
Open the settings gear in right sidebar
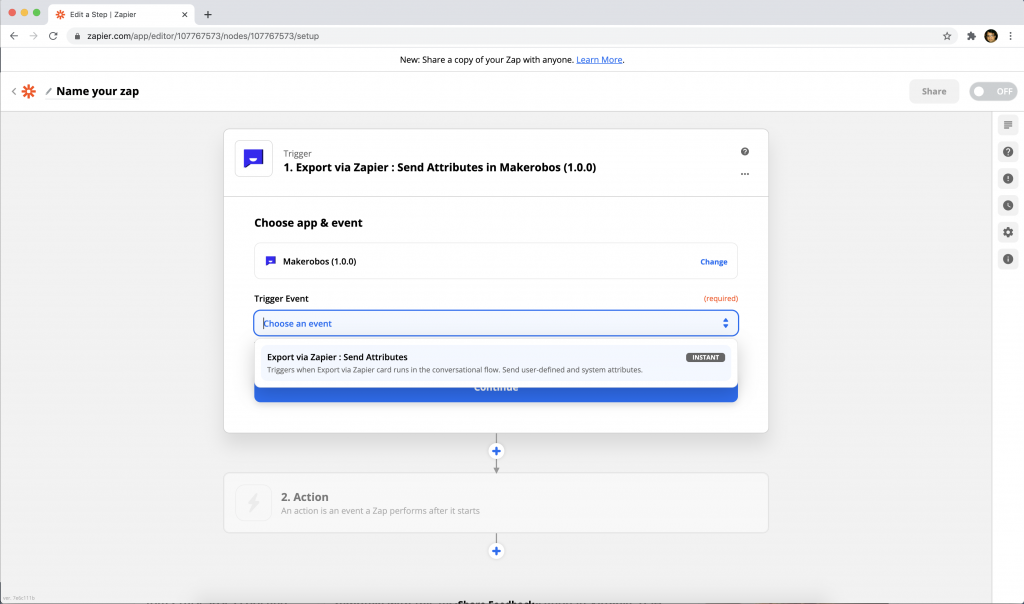click(1008, 232)
